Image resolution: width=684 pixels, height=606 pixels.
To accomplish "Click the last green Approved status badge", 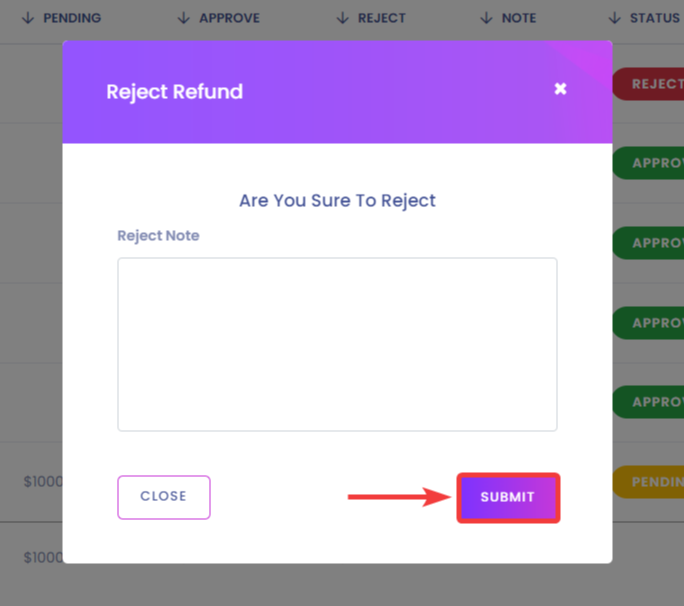I will pyautogui.click(x=648, y=402).
